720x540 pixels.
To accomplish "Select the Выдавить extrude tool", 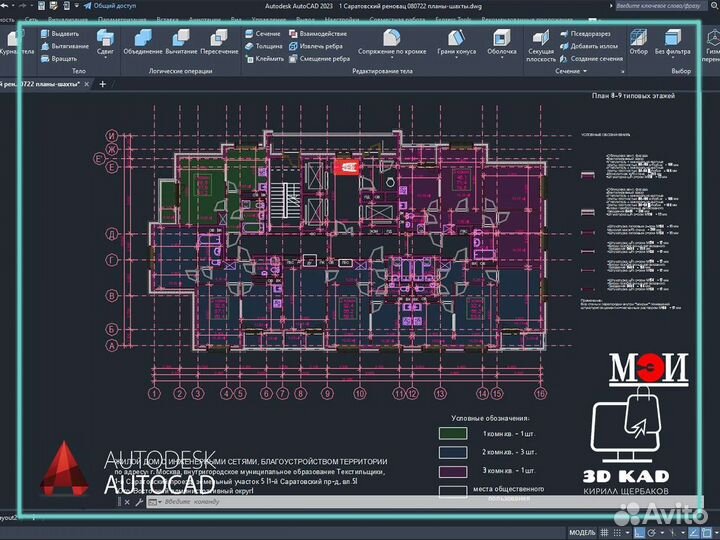I will tap(60, 34).
